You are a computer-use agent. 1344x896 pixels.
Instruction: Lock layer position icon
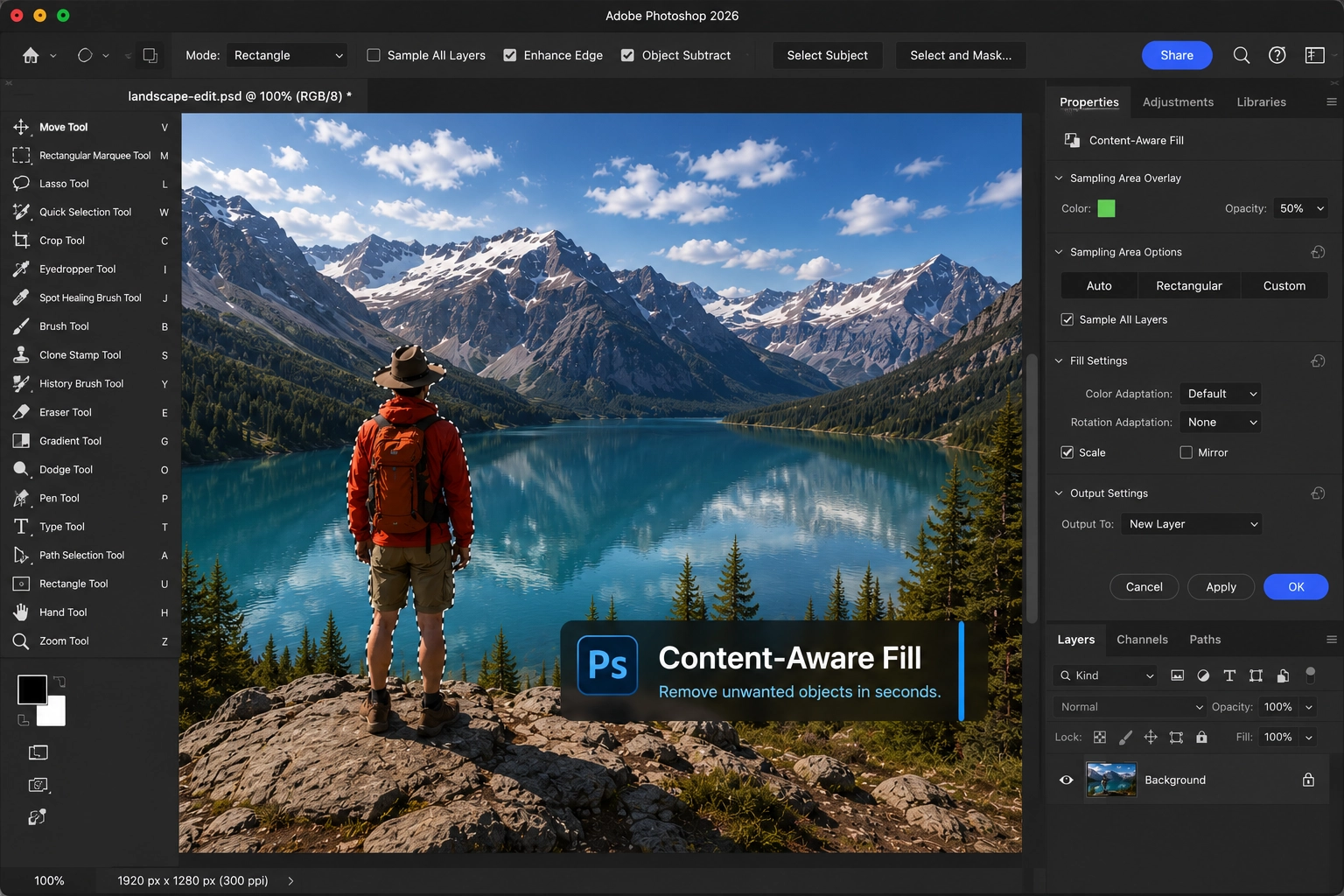[1151, 738]
